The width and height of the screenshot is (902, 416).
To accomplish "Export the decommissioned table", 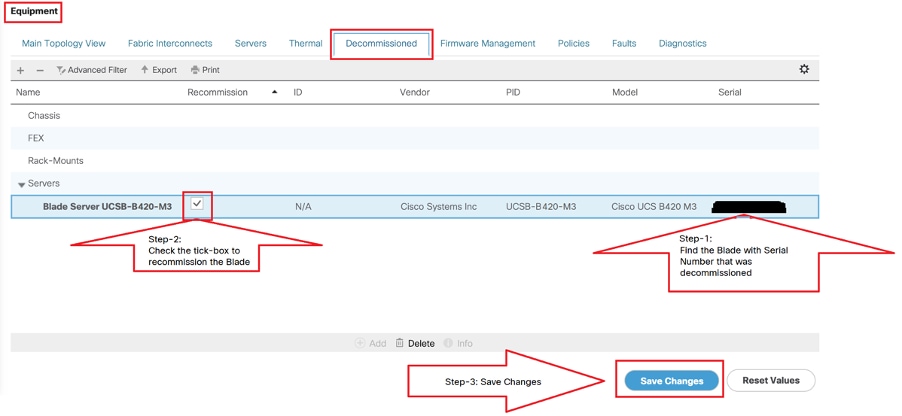I will coord(159,70).
